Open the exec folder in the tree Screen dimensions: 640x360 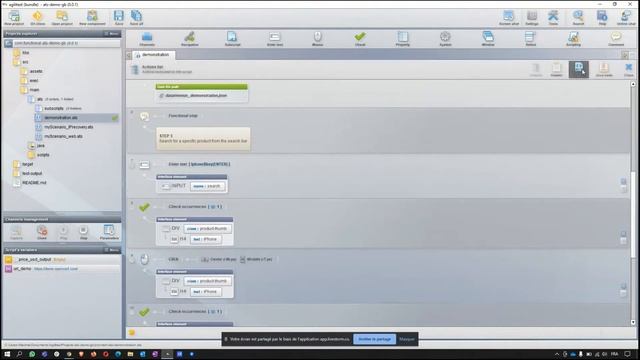[x=33, y=80]
